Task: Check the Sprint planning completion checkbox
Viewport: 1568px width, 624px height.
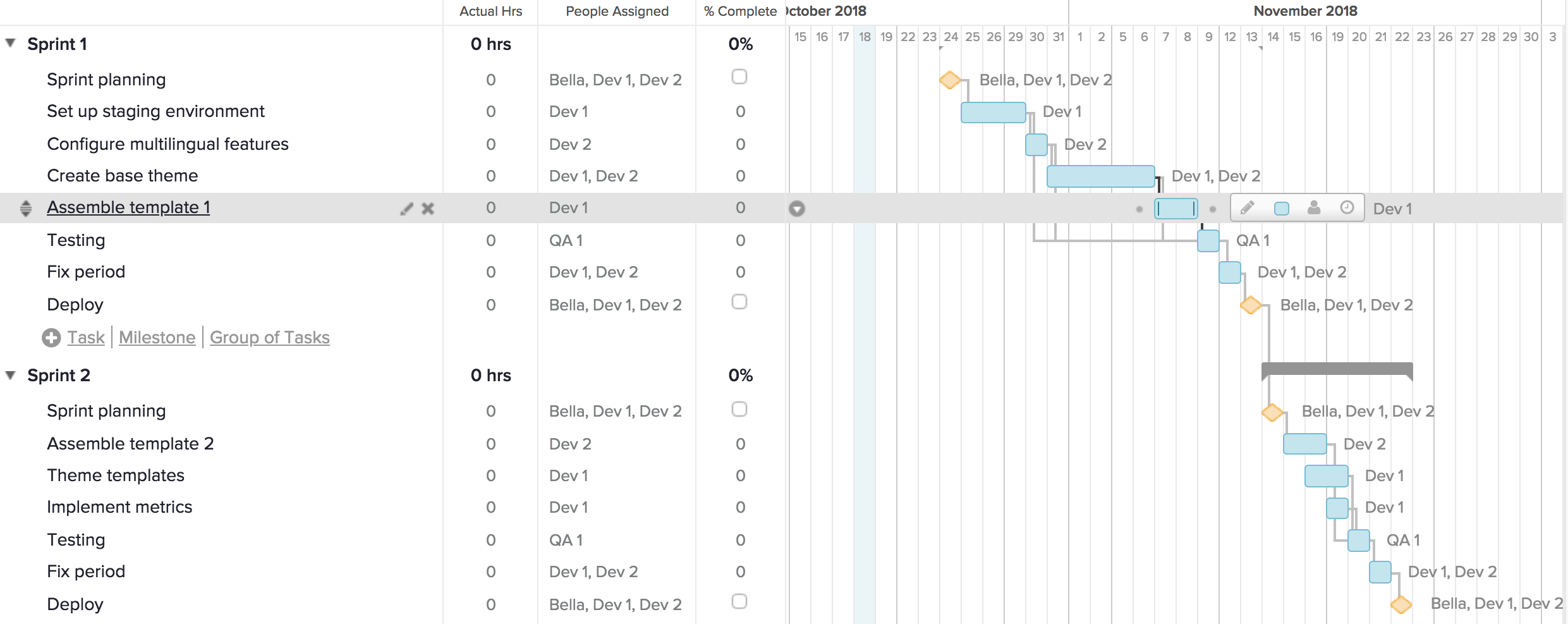Action: point(739,77)
